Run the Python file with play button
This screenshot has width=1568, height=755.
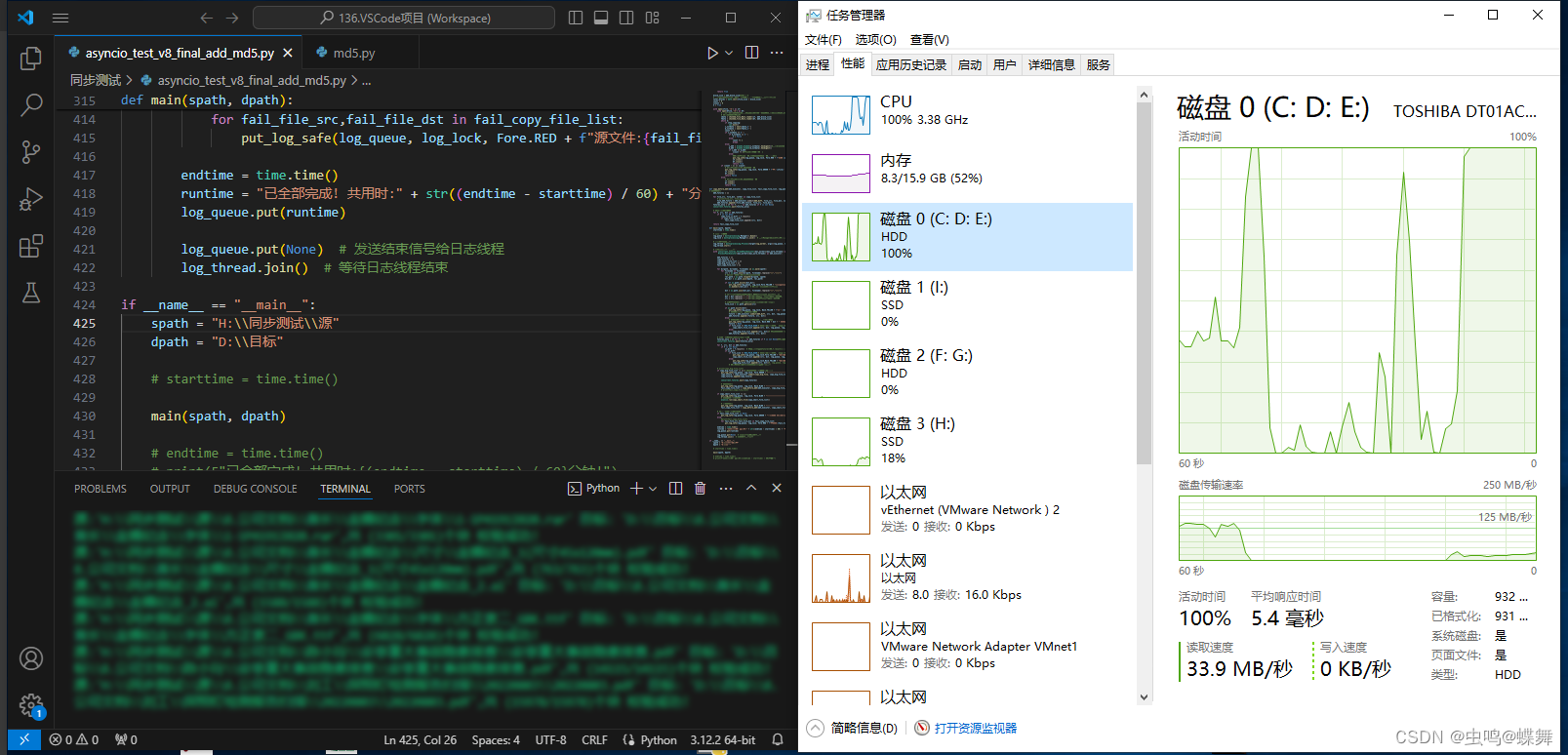click(x=712, y=53)
